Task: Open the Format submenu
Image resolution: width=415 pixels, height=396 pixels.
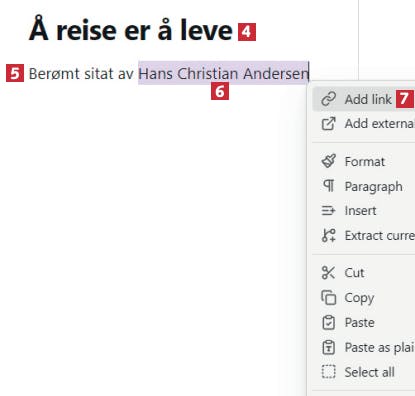Action: pyautogui.click(x=364, y=161)
